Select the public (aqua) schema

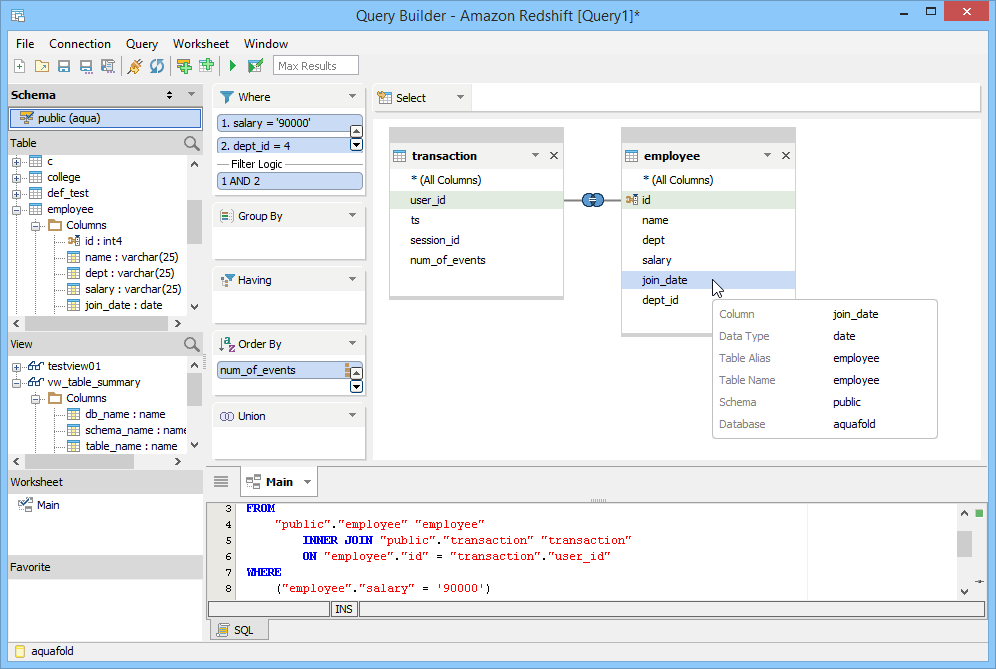[x=105, y=118]
